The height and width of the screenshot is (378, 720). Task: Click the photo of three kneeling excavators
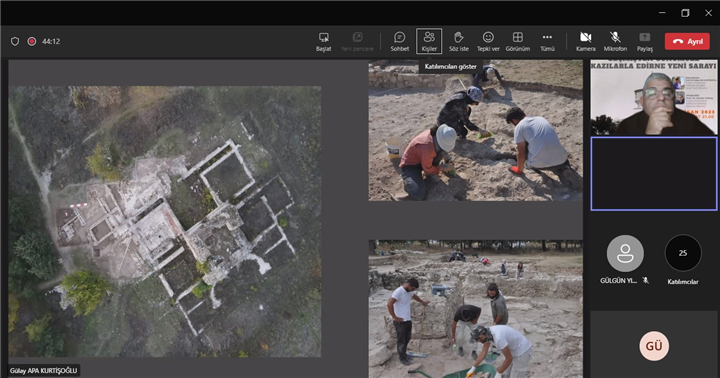click(x=475, y=130)
